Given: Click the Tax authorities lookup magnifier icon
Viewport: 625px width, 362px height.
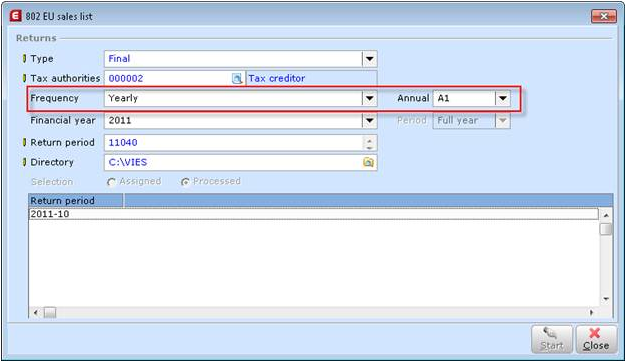Looking at the screenshot, I should pos(237,79).
